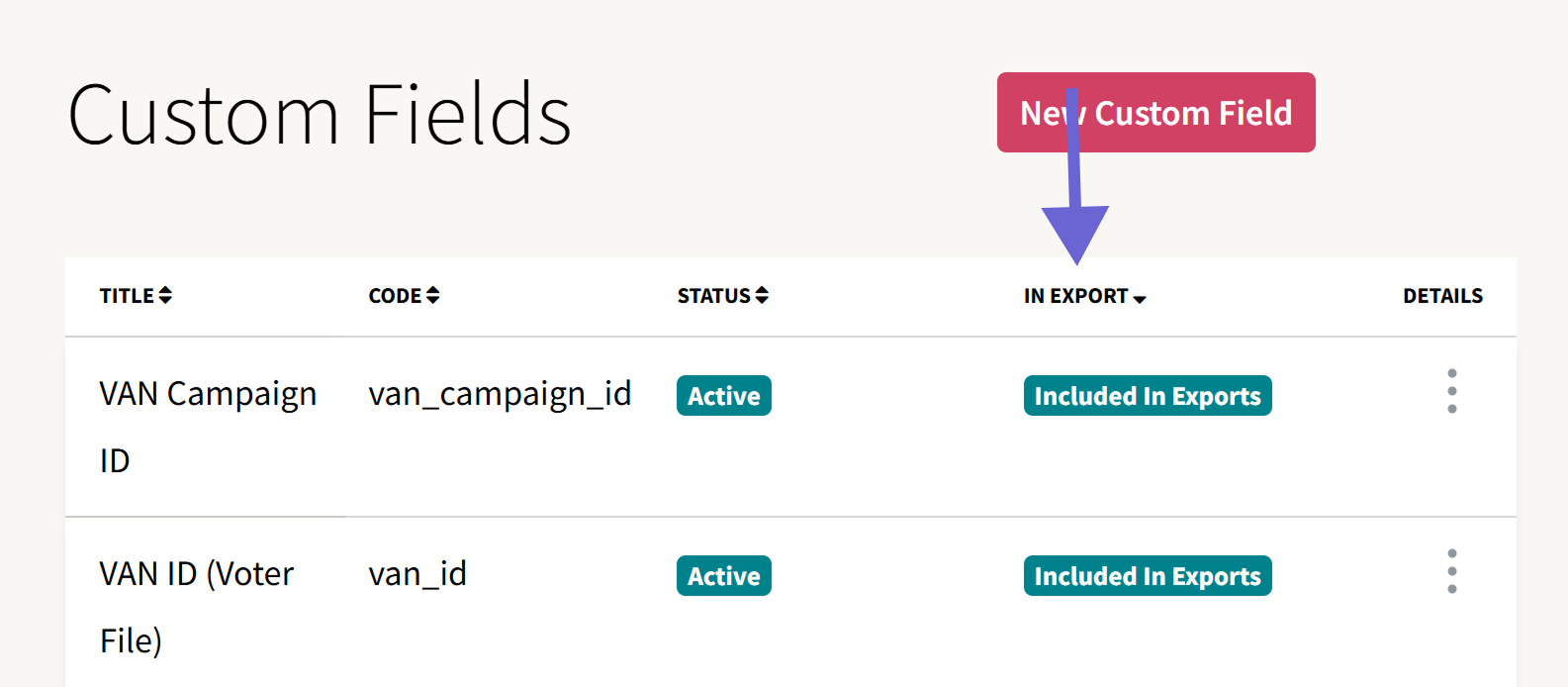Click the CODE column sort icon
Screen dimensions: 1568x687
pyautogui.click(x=433, y=294)
